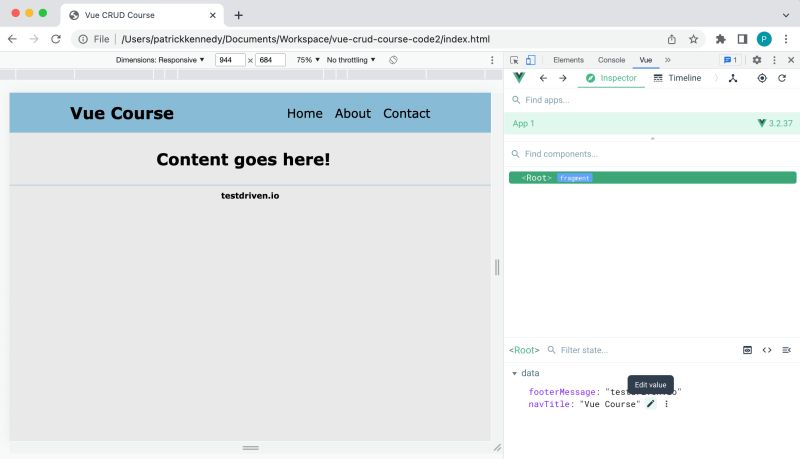Click the share page icon
Screen dimensions: 800x459
(671, 39)
